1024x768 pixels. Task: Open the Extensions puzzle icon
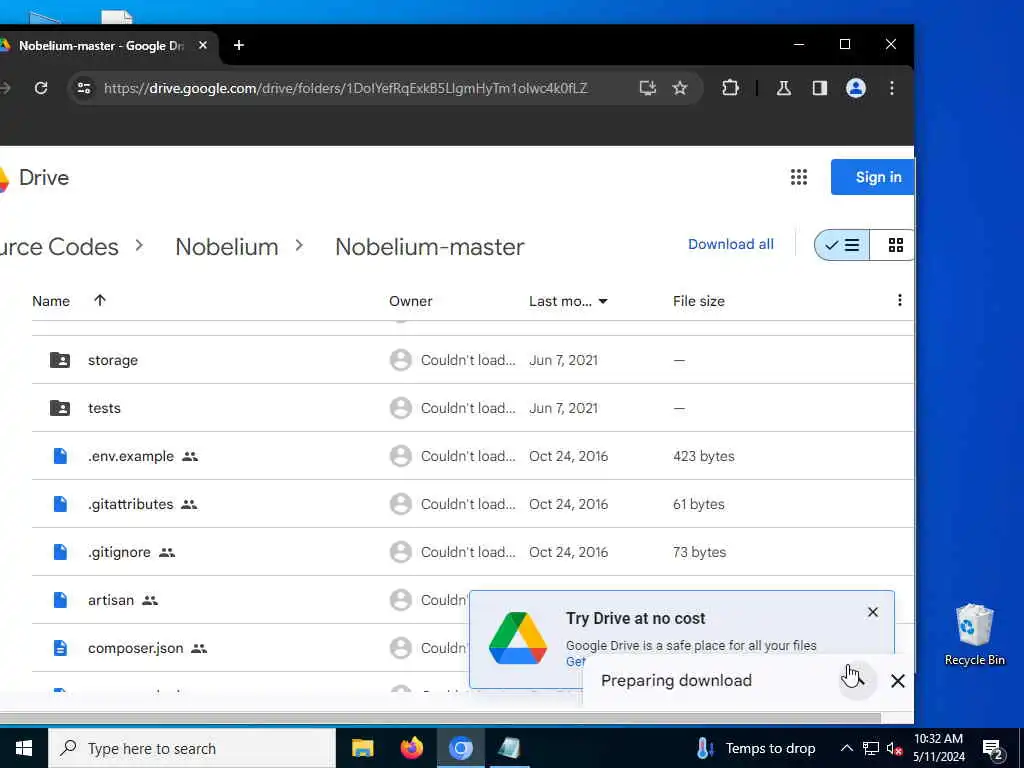[730, 88]
